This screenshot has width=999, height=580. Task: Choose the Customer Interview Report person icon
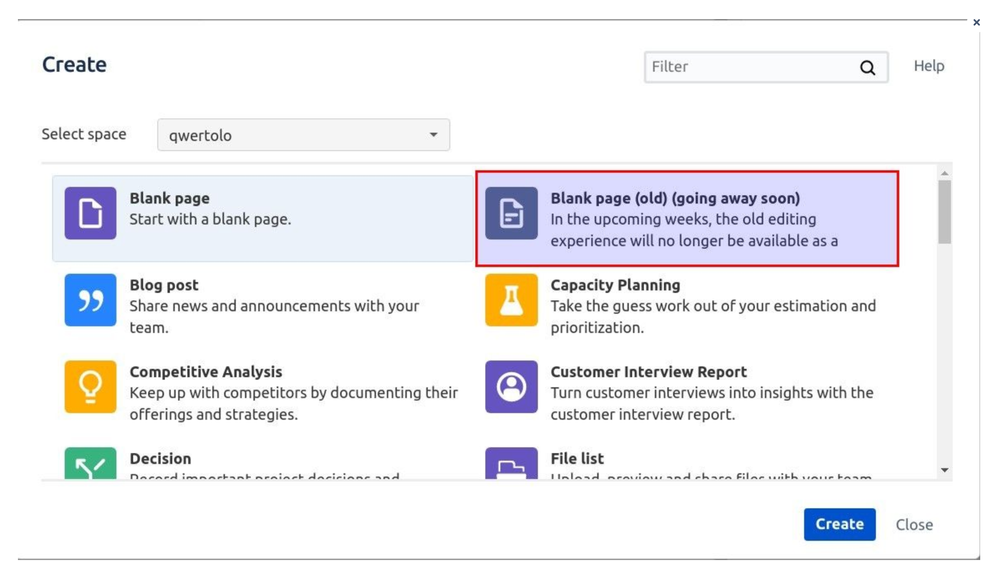(511, 386)
